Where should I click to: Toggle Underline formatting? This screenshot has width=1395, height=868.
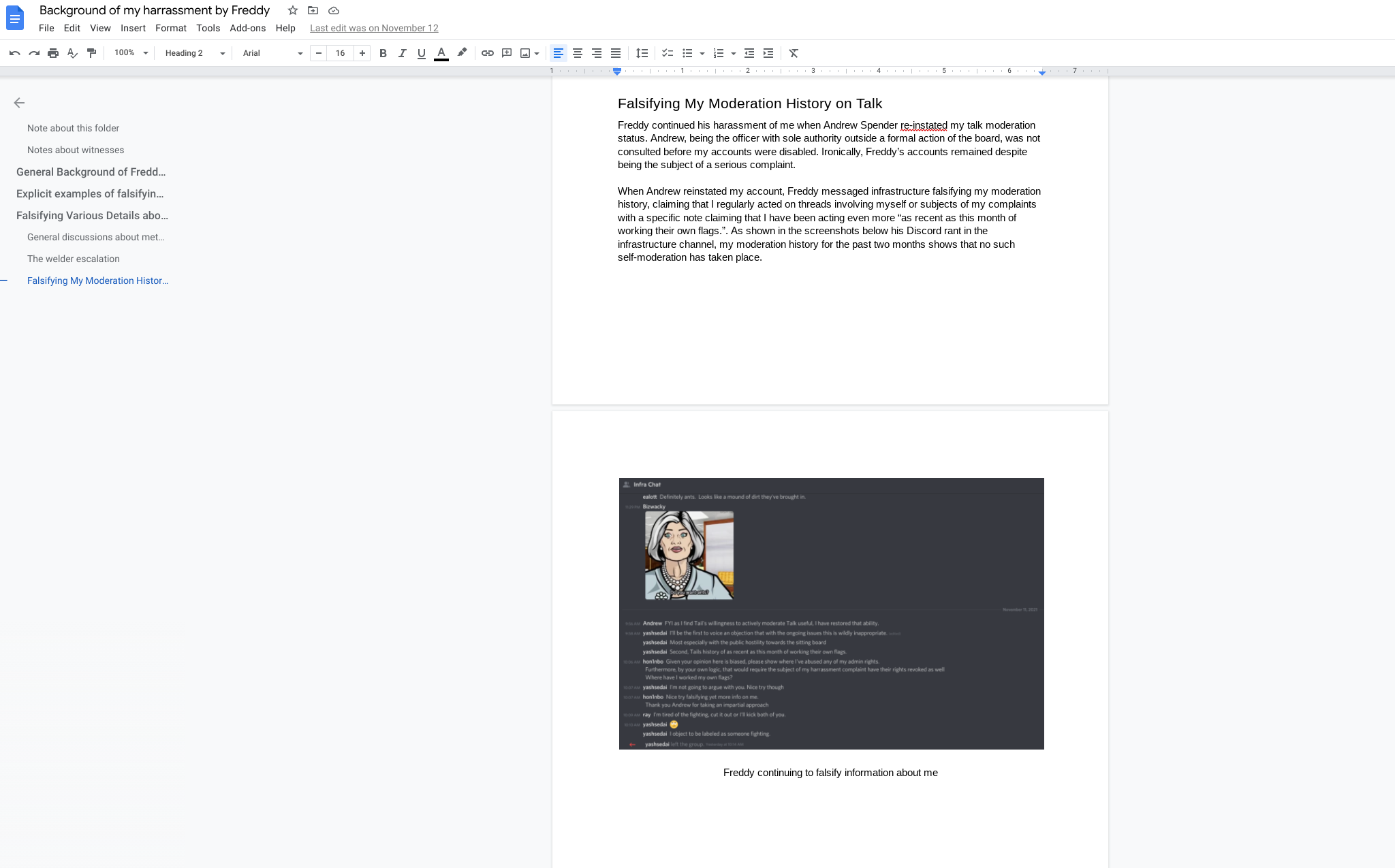(x=421, y=53)
